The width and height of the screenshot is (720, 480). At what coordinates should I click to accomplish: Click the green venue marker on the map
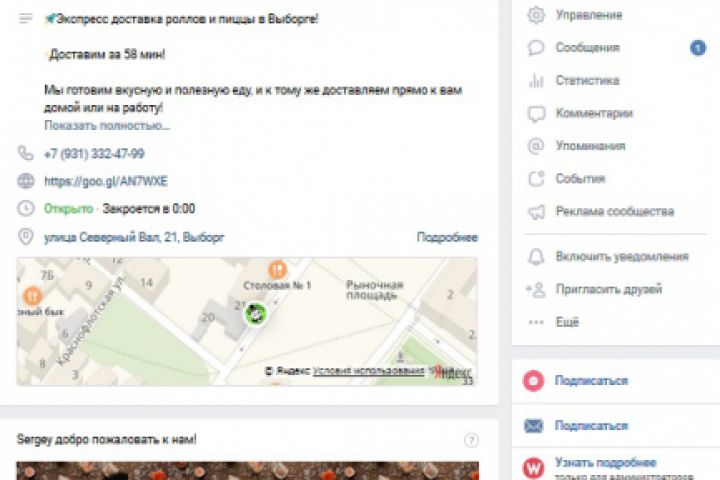(256, 314)
